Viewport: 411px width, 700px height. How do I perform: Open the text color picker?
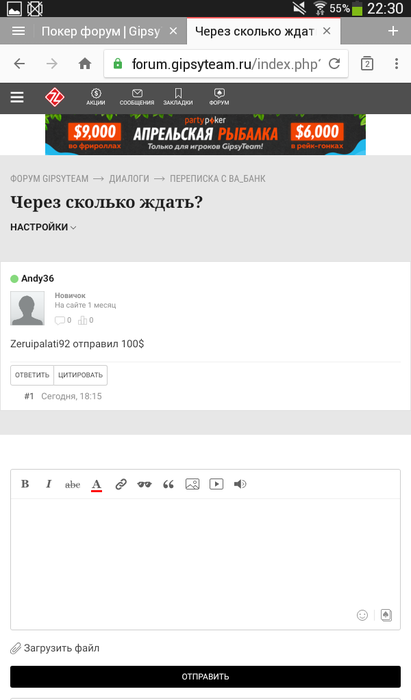tap(96, 485)
